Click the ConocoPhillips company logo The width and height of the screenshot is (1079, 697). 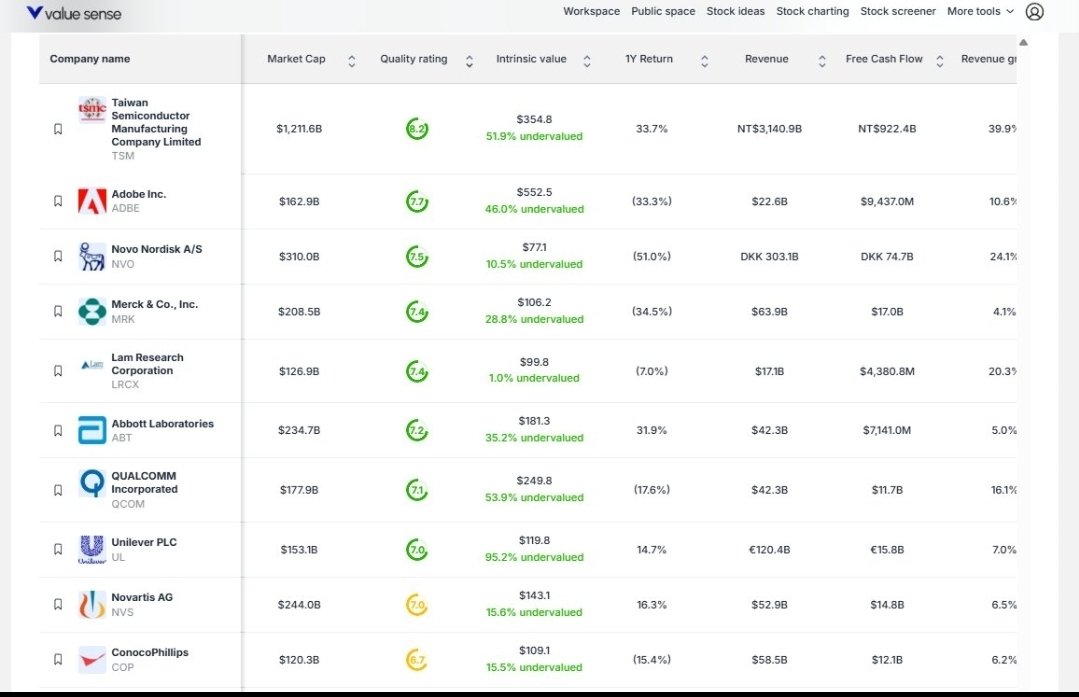pos(92,659)
